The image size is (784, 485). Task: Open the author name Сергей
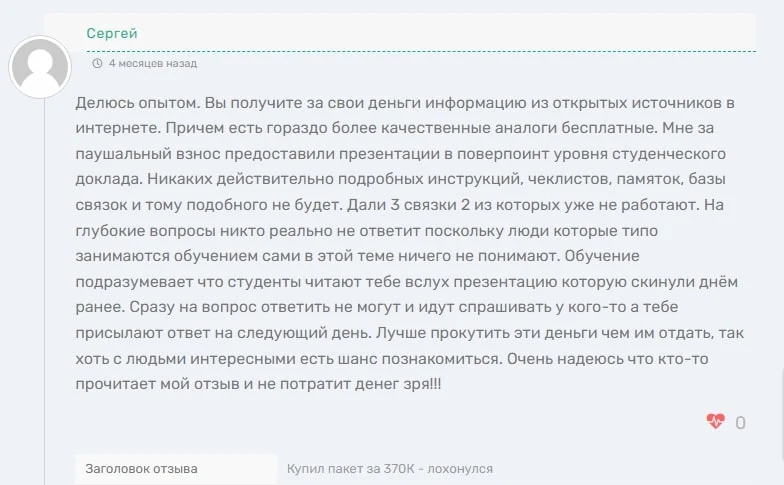click(112, 33)
